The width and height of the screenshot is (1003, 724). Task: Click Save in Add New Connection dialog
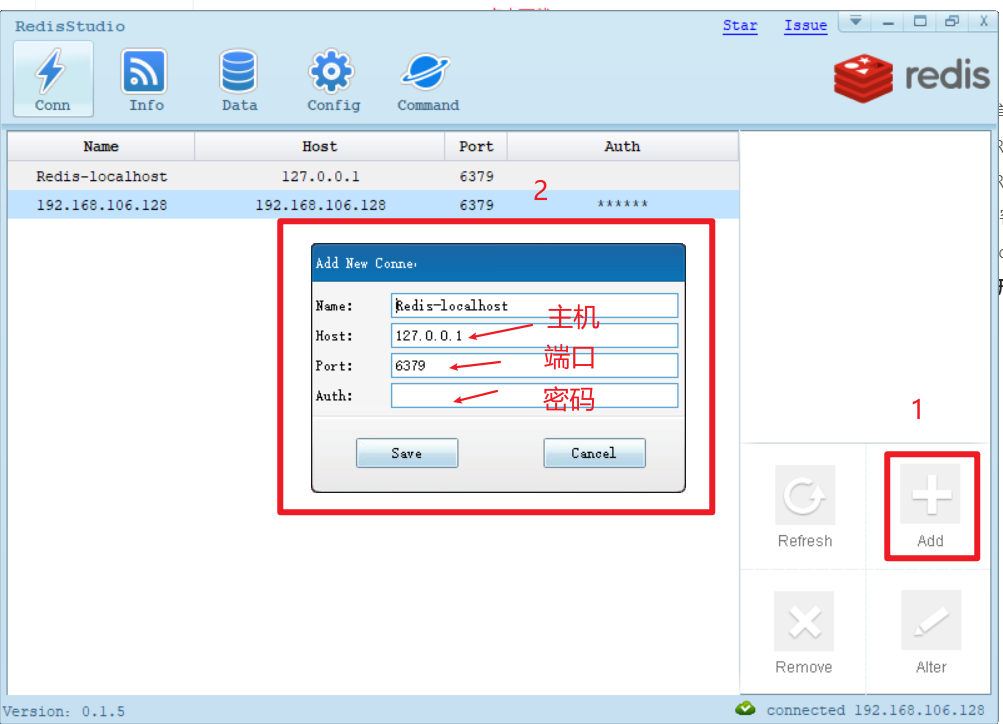407,453
